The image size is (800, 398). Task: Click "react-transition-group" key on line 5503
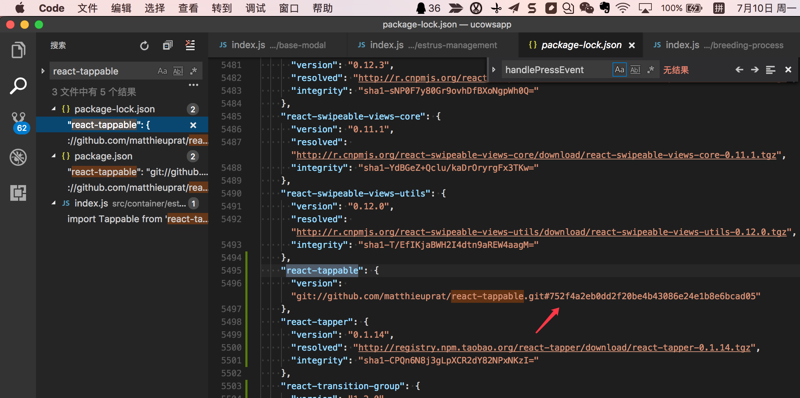pos(344,386)
